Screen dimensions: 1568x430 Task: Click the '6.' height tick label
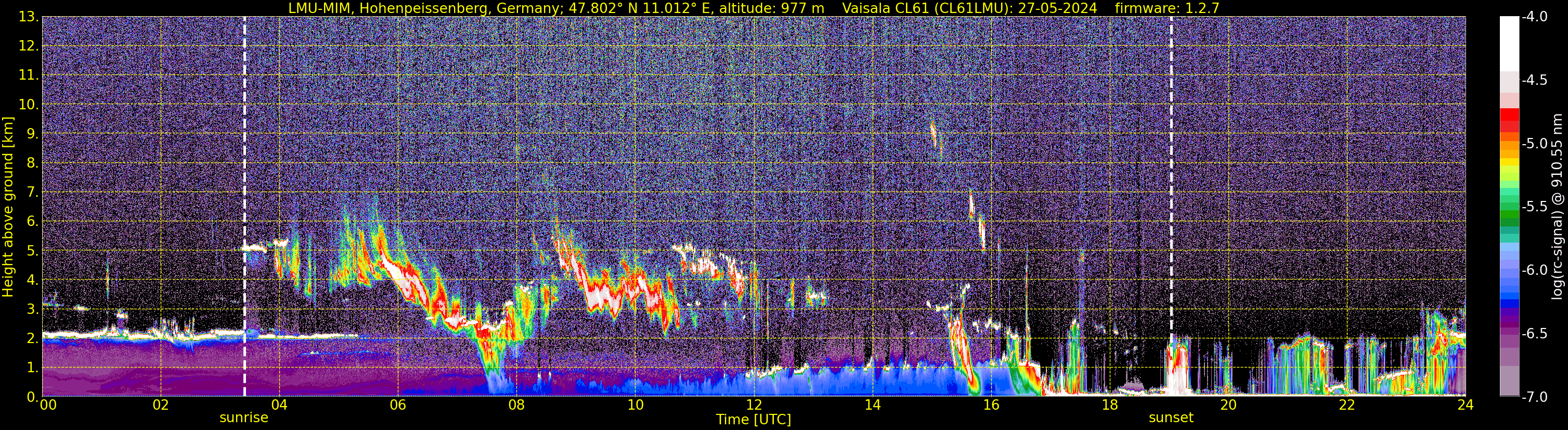click(32, 222)
